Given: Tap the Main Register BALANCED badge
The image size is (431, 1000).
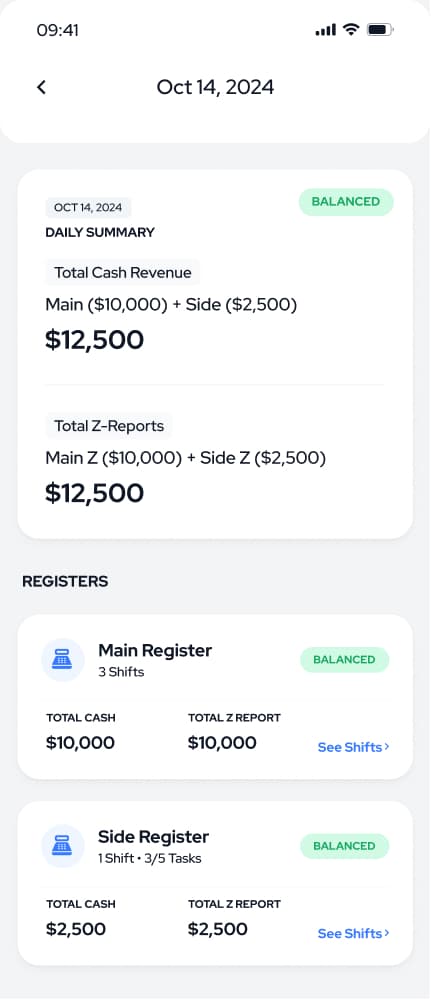Looking at the screenshot, I should click(344, 659).
